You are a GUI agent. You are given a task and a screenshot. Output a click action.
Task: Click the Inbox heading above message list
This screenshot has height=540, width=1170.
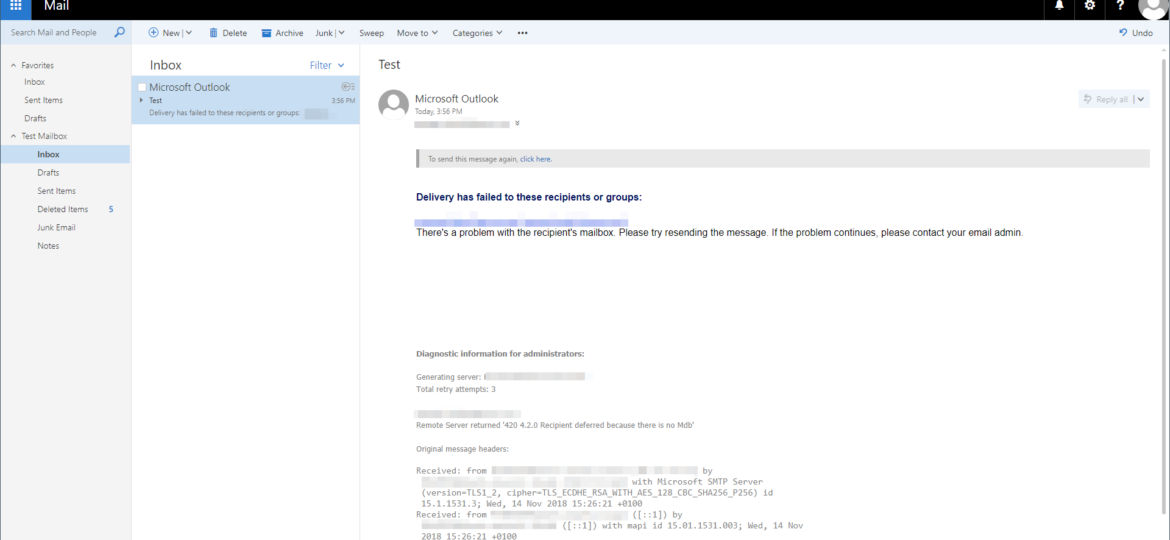[x=166, y=66]
